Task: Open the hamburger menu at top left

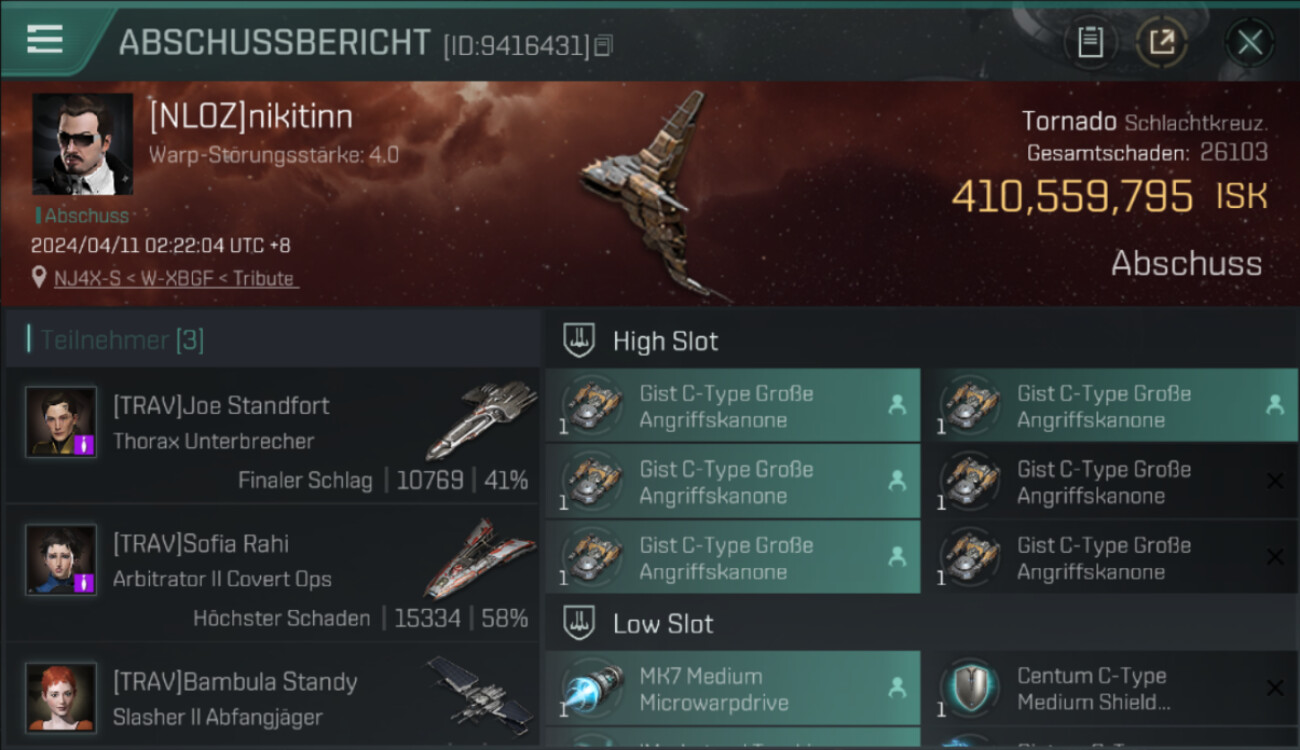Action: 45,39
